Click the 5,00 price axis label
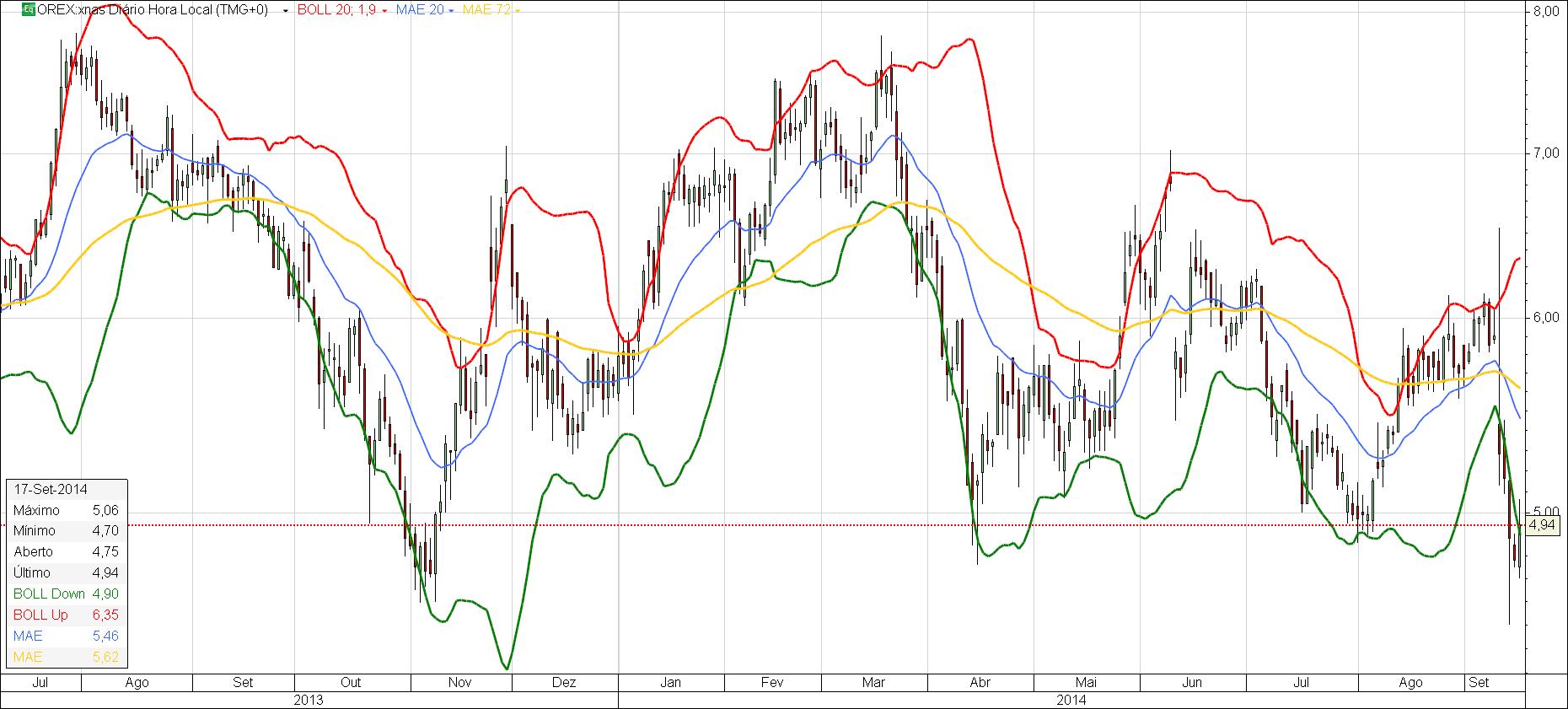The height and width of the screenshot is (709, 1568). coord(1547,511)
